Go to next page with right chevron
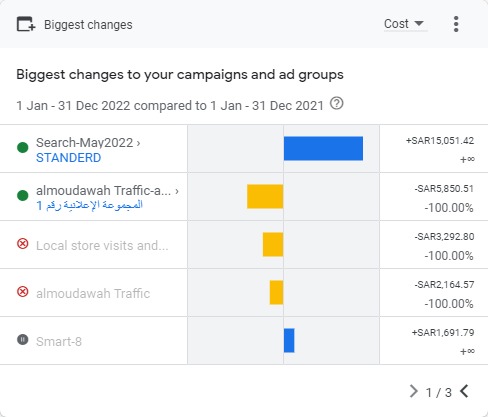Image resolution: width=488 pixels, height=417 pixels. (413, 391)
